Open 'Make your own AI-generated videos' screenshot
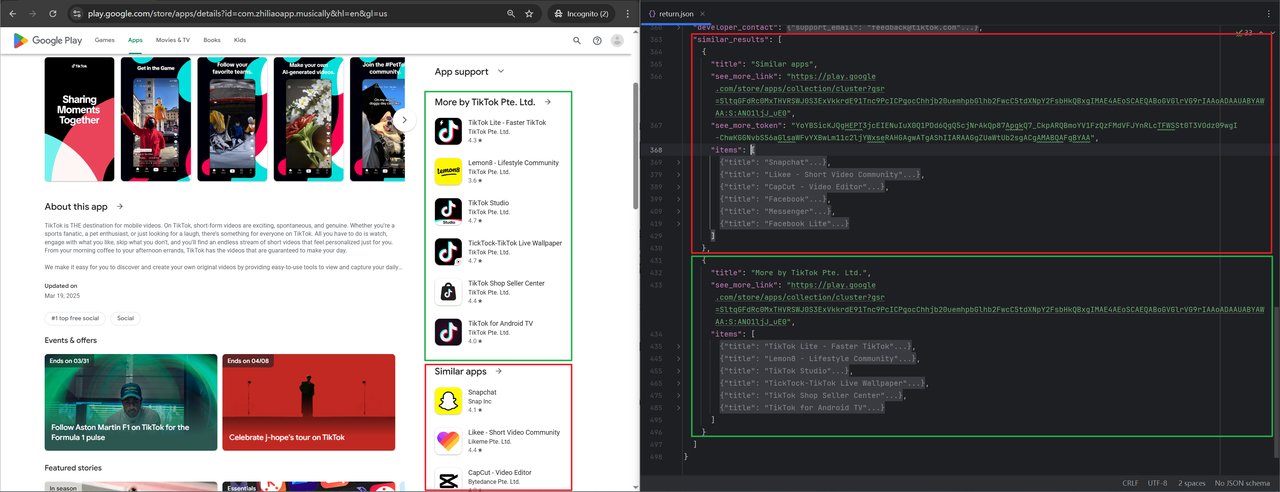The width and height of the screenshot is (1280, 492). tap(307, 119)
